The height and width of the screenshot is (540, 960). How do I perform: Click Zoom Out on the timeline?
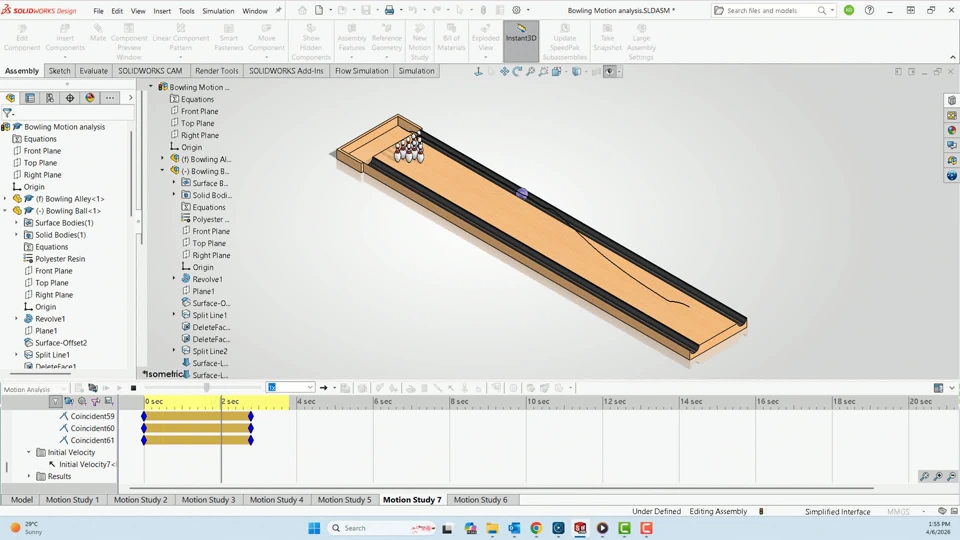(951, 476)
